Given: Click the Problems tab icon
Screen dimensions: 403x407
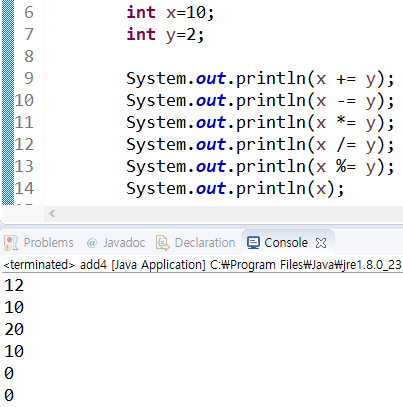Looking at the screenshot, I should (x=11, y=243).
